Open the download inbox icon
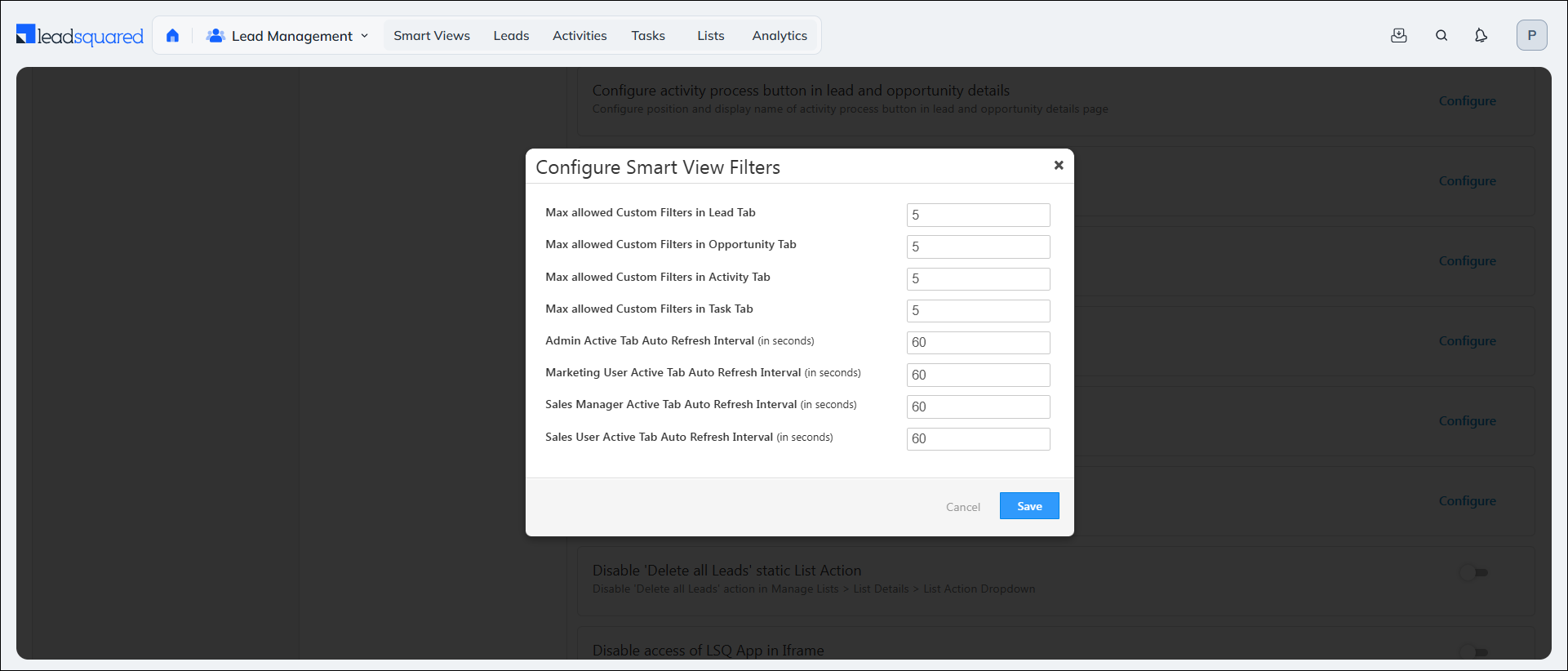Image resolution: width=1568 pixels, height=671 pixels. point(1399,35)
